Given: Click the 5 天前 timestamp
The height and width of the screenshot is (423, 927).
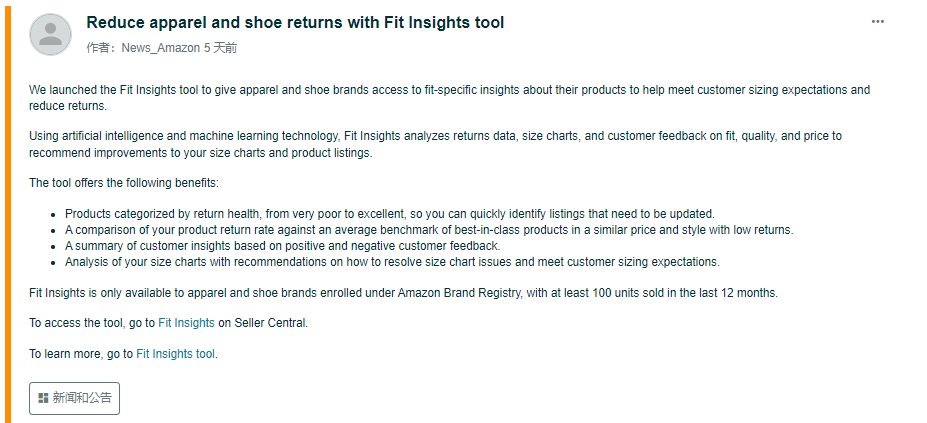Looking at the screenshot, I should pos(221,48).
